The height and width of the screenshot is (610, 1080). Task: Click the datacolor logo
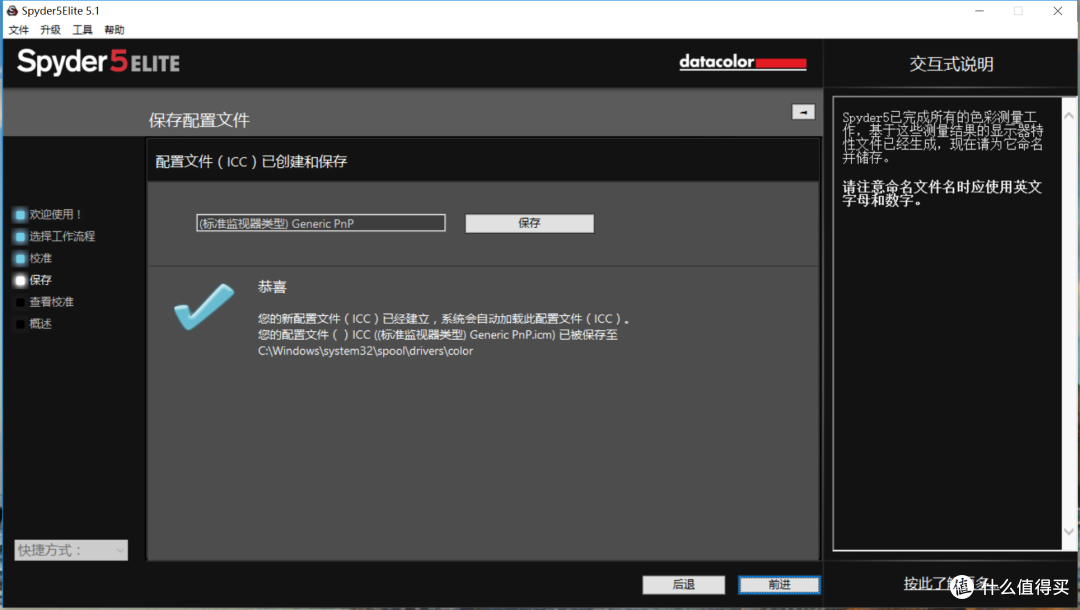(x=742, y=62)
